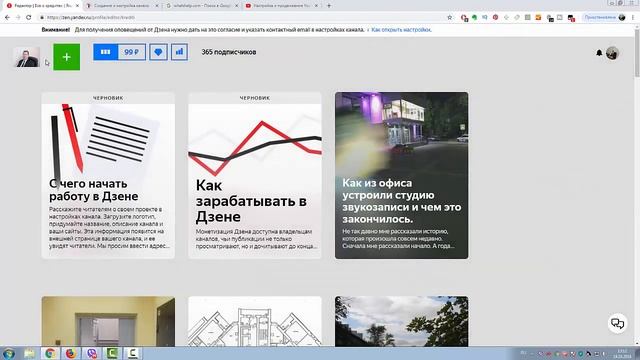Follow the "Как открыть настройки" link
This screenshot has height=360, width=640.
click(x=401, y=30)
